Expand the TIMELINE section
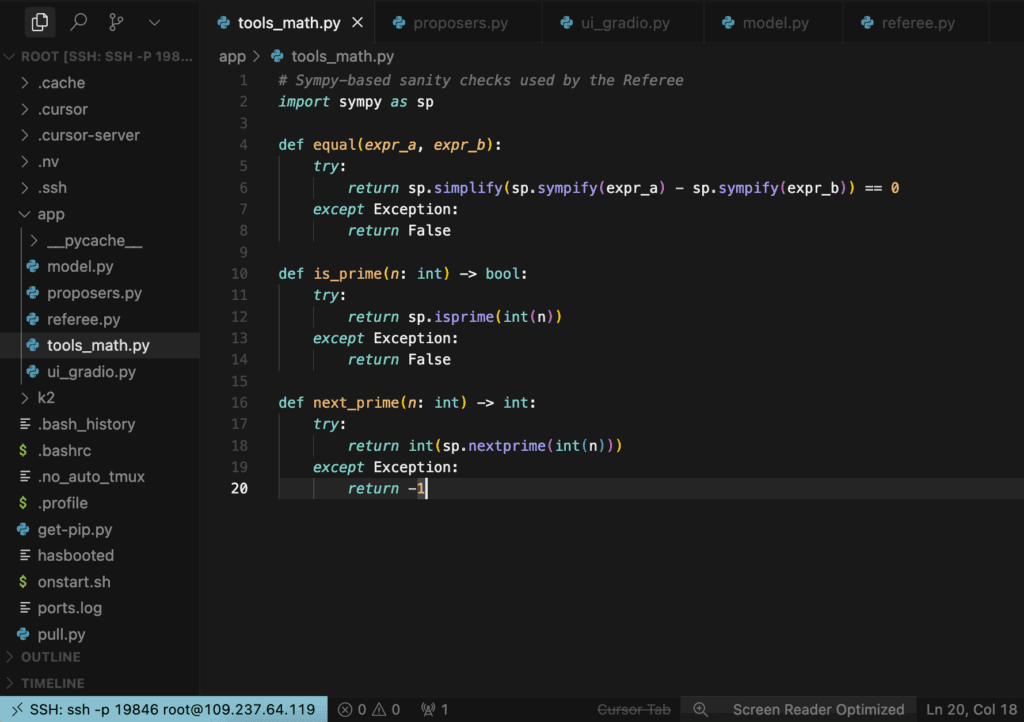The image size is (1024, 722). coord(52,683)
